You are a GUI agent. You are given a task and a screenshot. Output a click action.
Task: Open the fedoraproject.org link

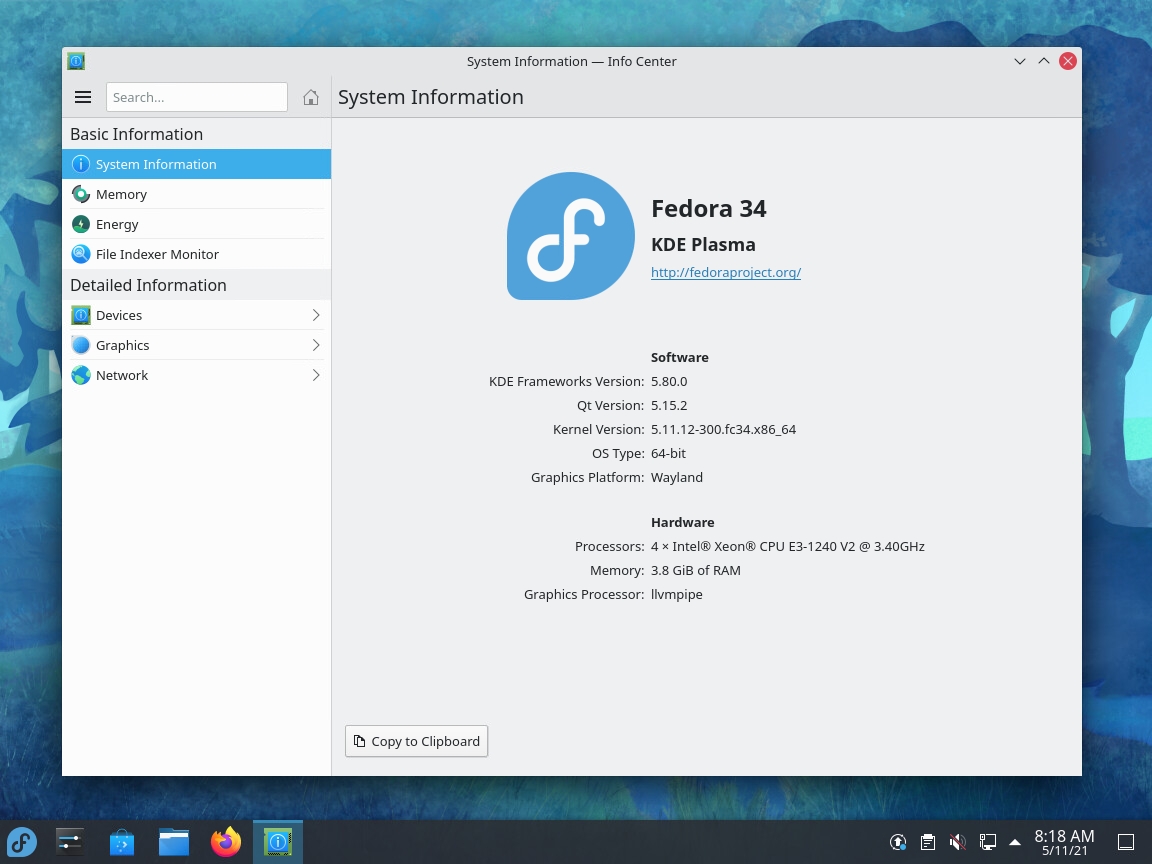pos(726,272)
